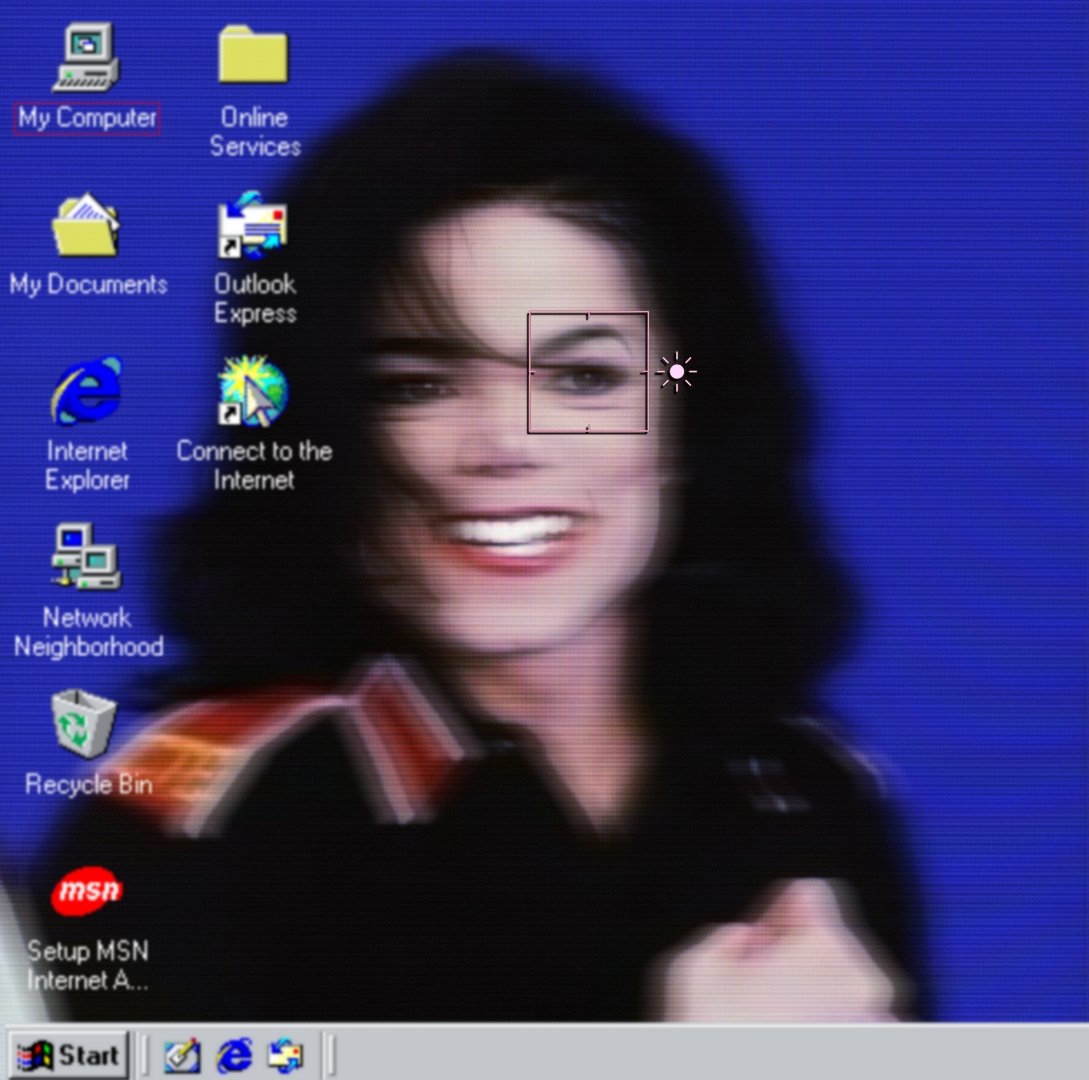This screenshot has width=1089, height=1080.
Task: Select the Internet Explorer desktop icon
Action: (87, 390)
